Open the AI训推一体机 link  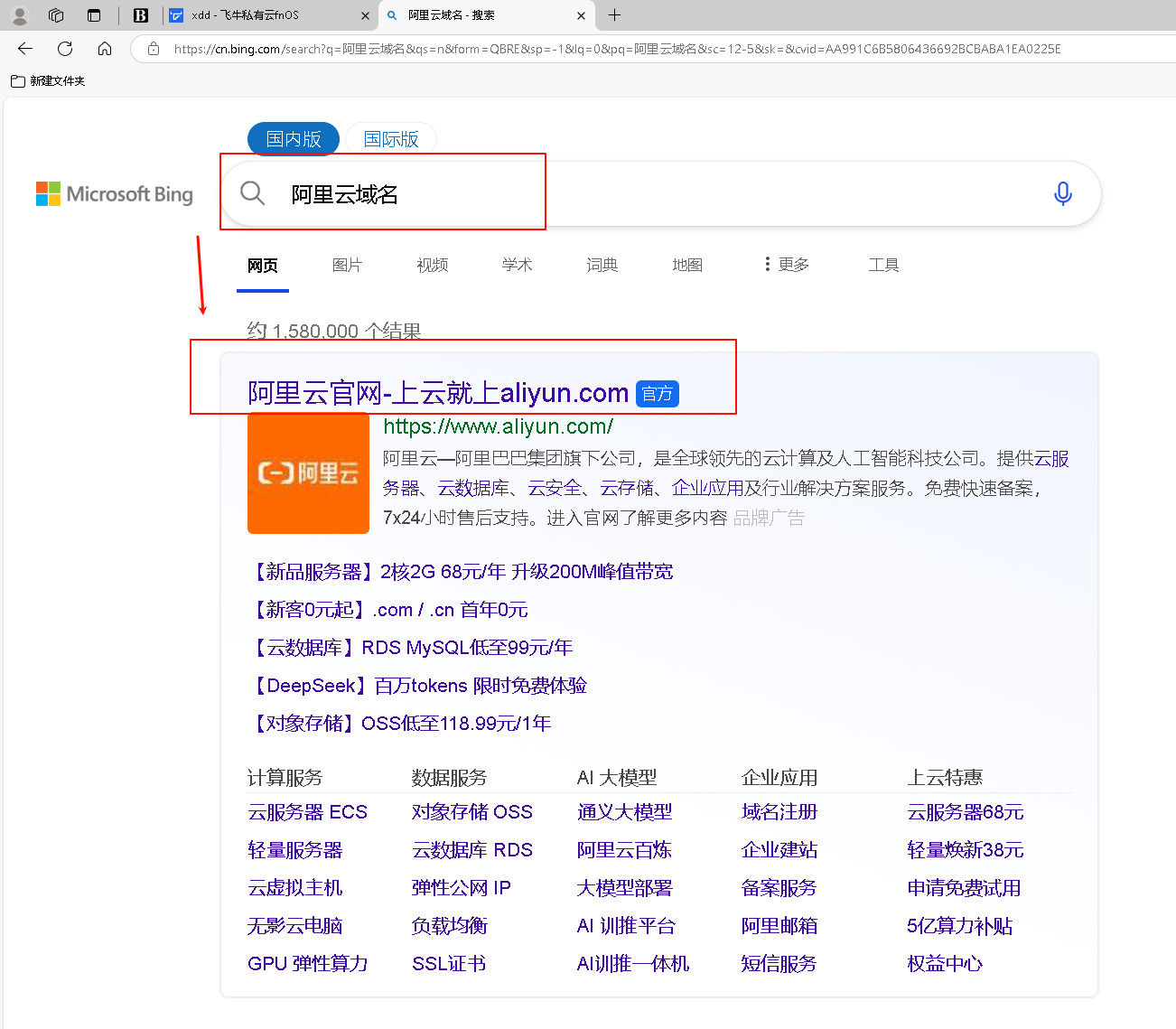tap(633, 964)
